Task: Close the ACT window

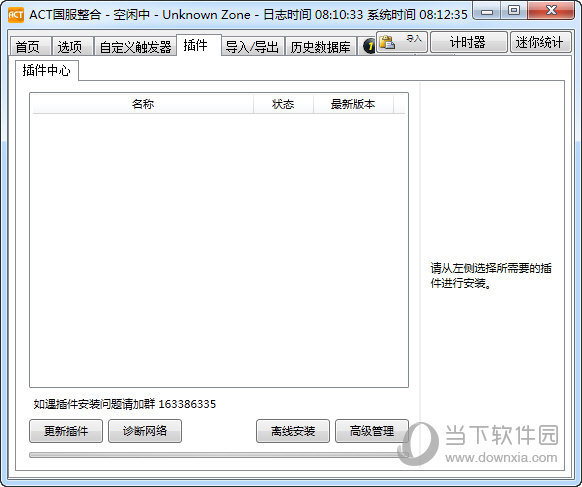Action: pyautogui.click(x=551, y=11)
